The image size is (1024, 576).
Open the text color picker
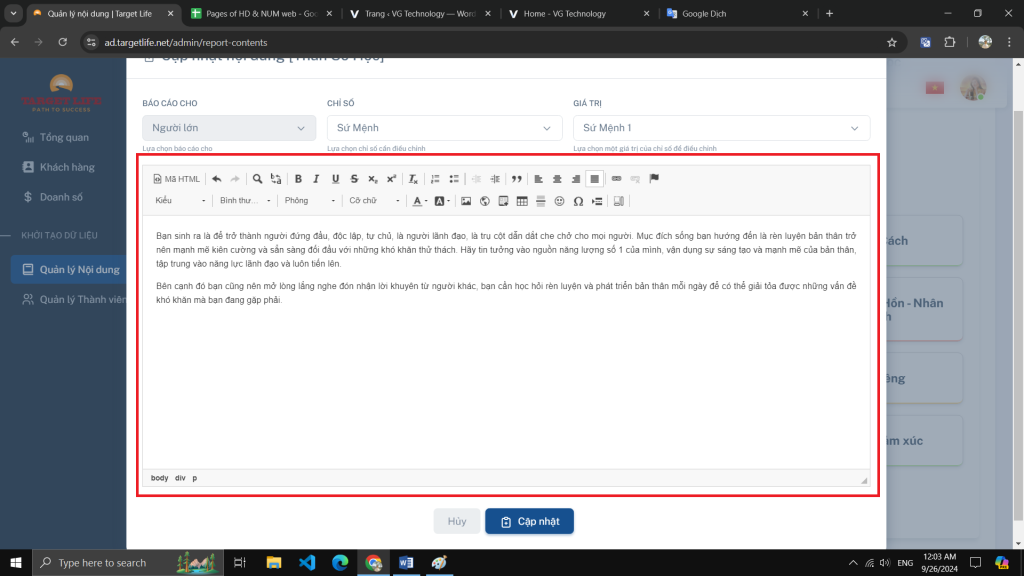click(x=420, y=201)
